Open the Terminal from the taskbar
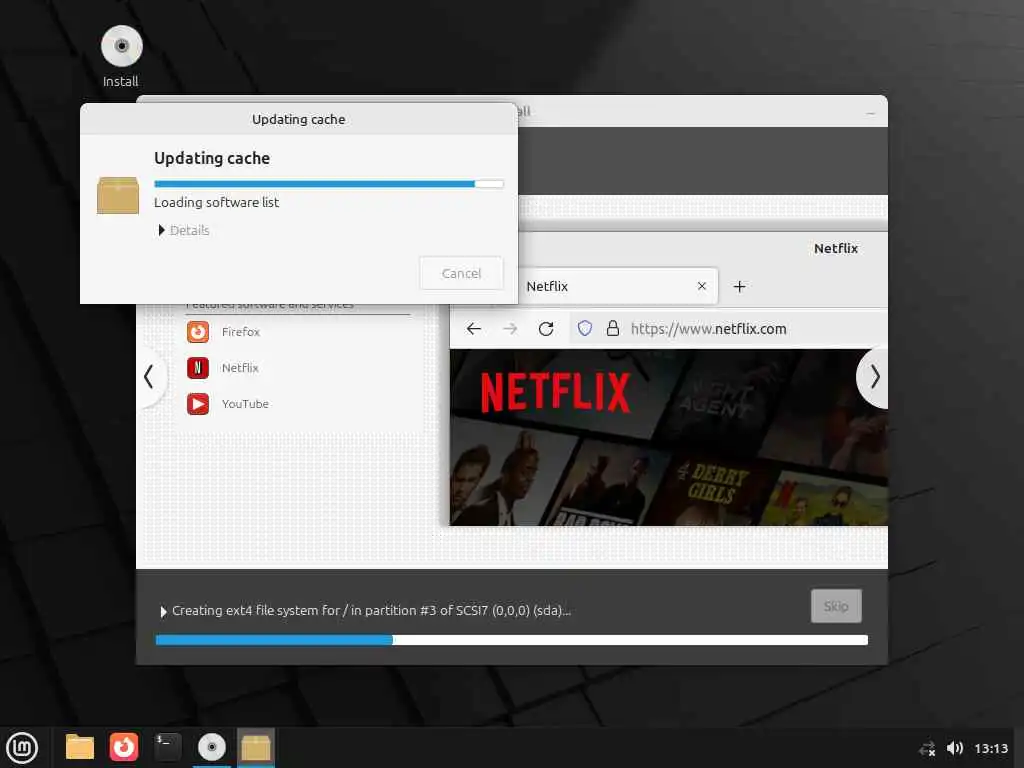 [168, 747]
